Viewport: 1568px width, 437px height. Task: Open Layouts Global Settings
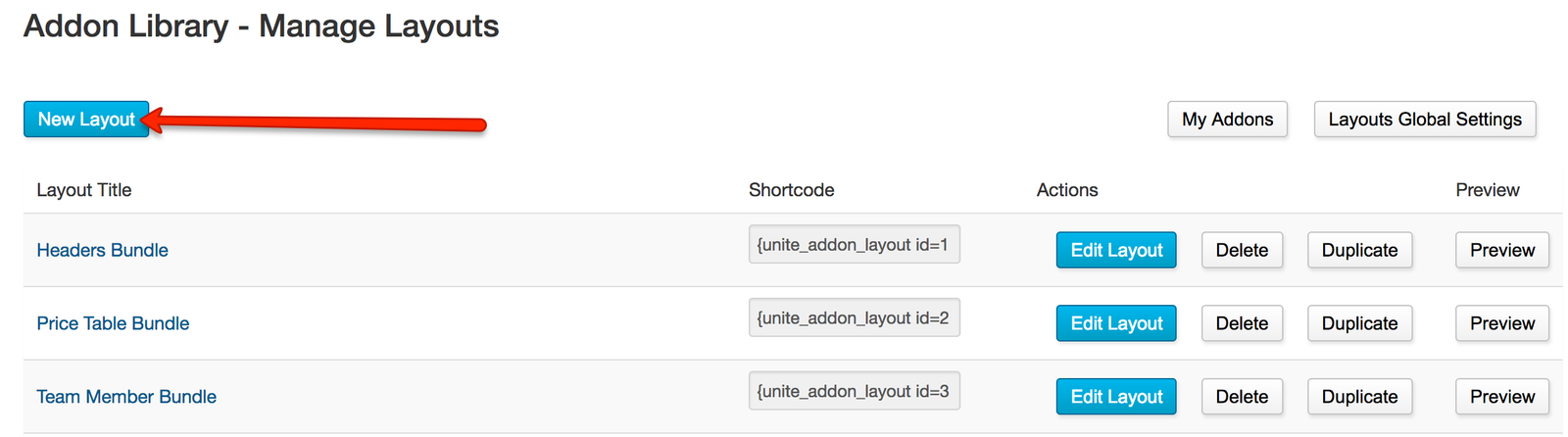click(1425, 120)
